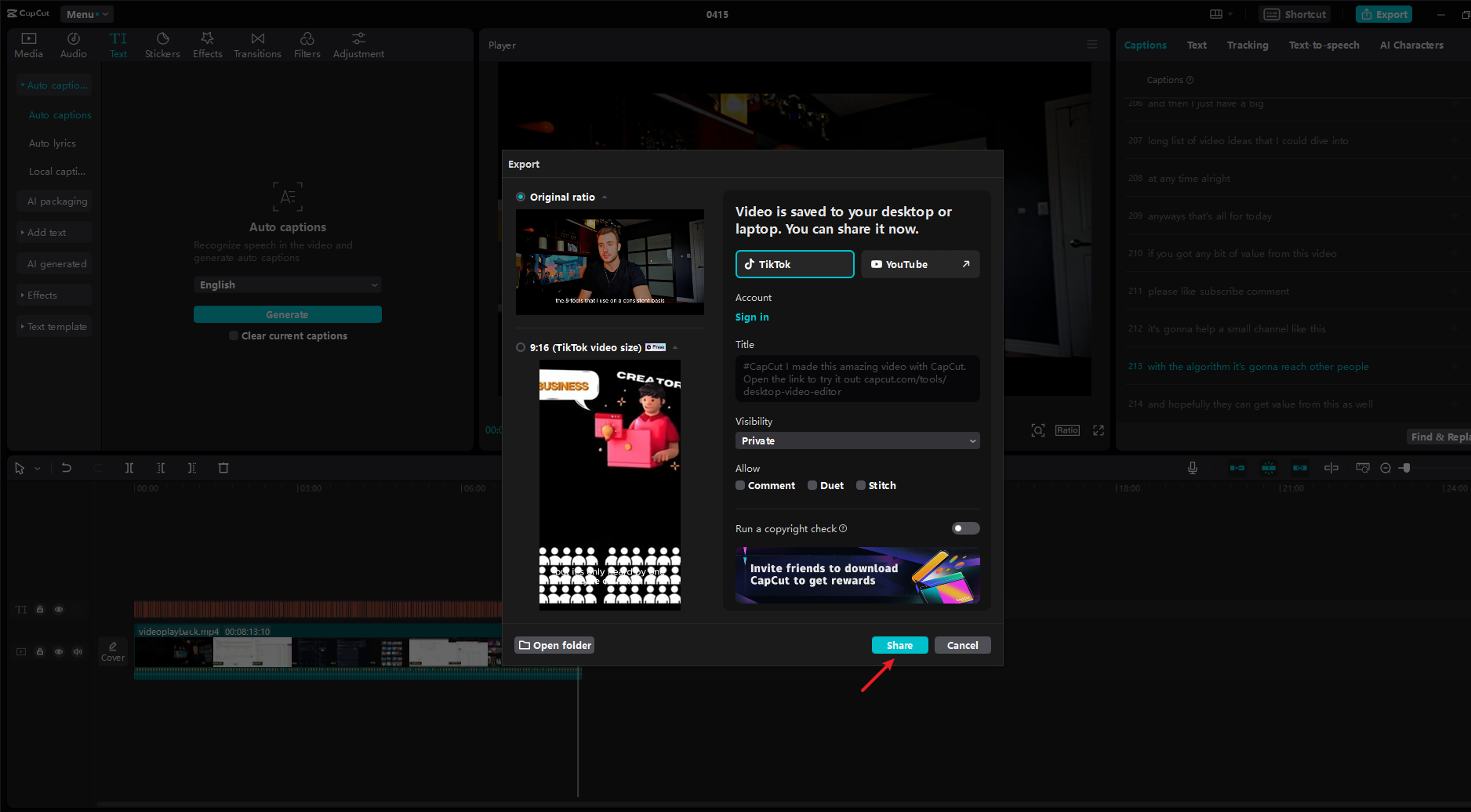Open the Menu dropdown in title bar
1471x812 pixels.
tap(87, 14)
